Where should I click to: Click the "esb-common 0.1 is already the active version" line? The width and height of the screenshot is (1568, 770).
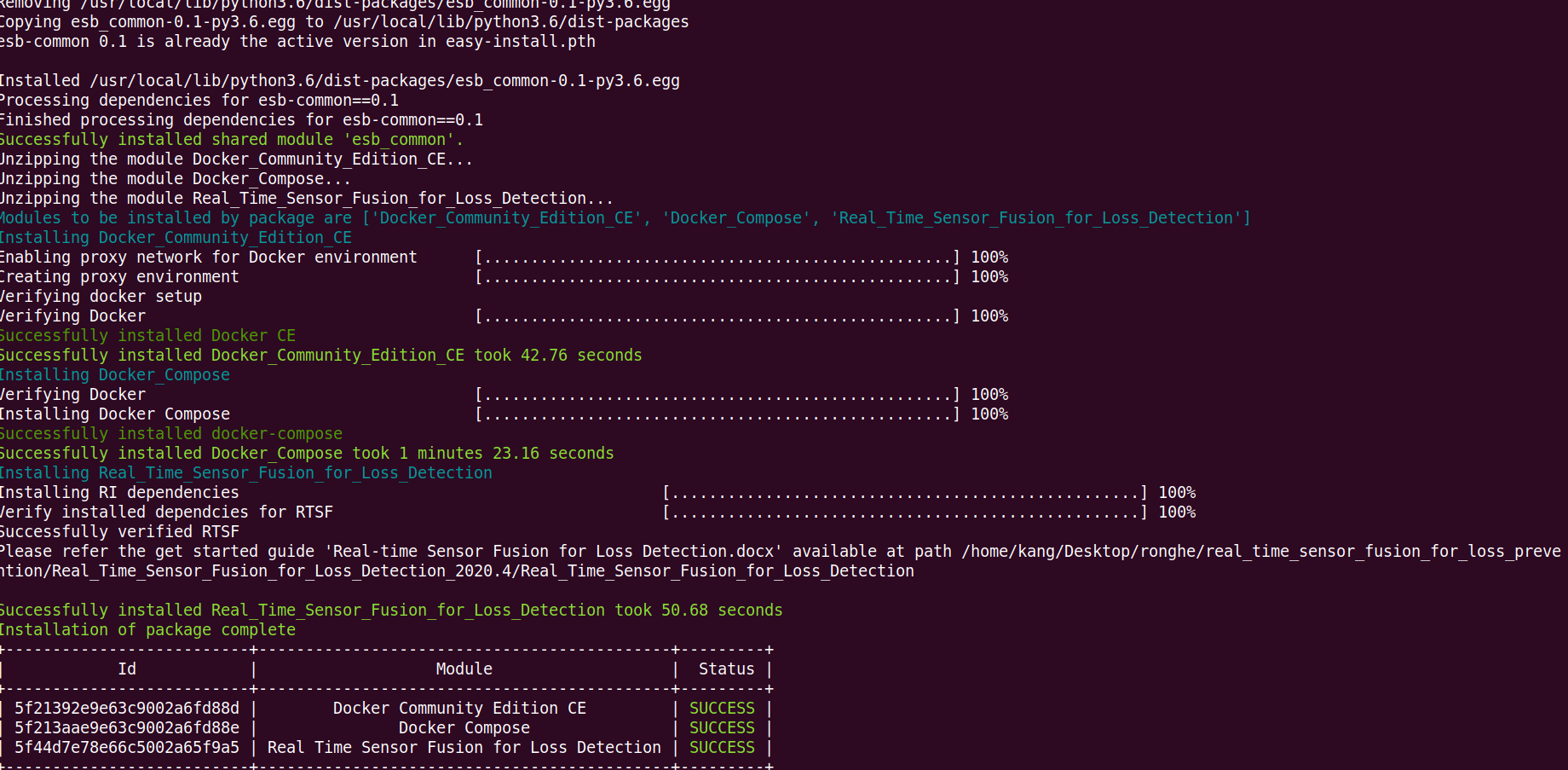tap(297, 42)
